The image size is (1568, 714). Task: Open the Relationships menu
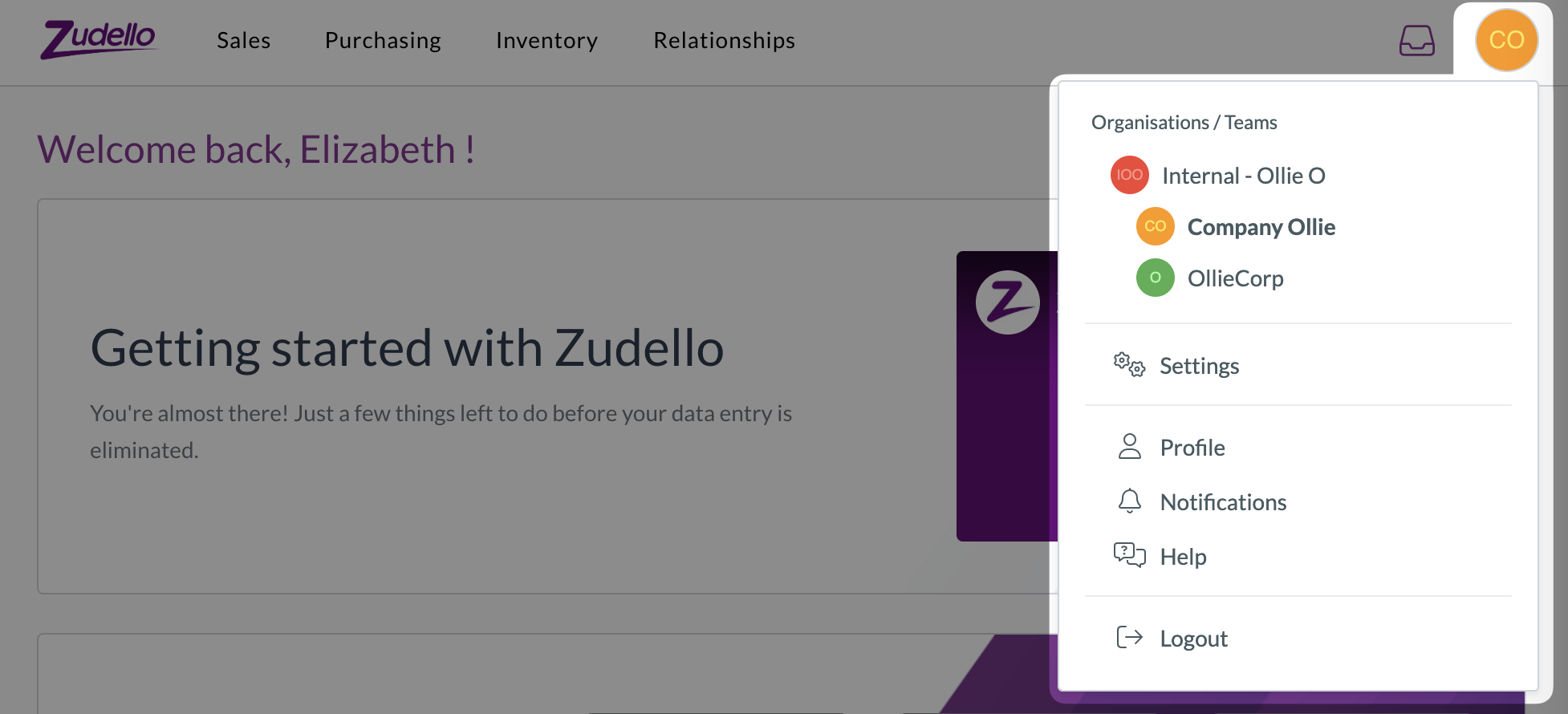point(724,40)
